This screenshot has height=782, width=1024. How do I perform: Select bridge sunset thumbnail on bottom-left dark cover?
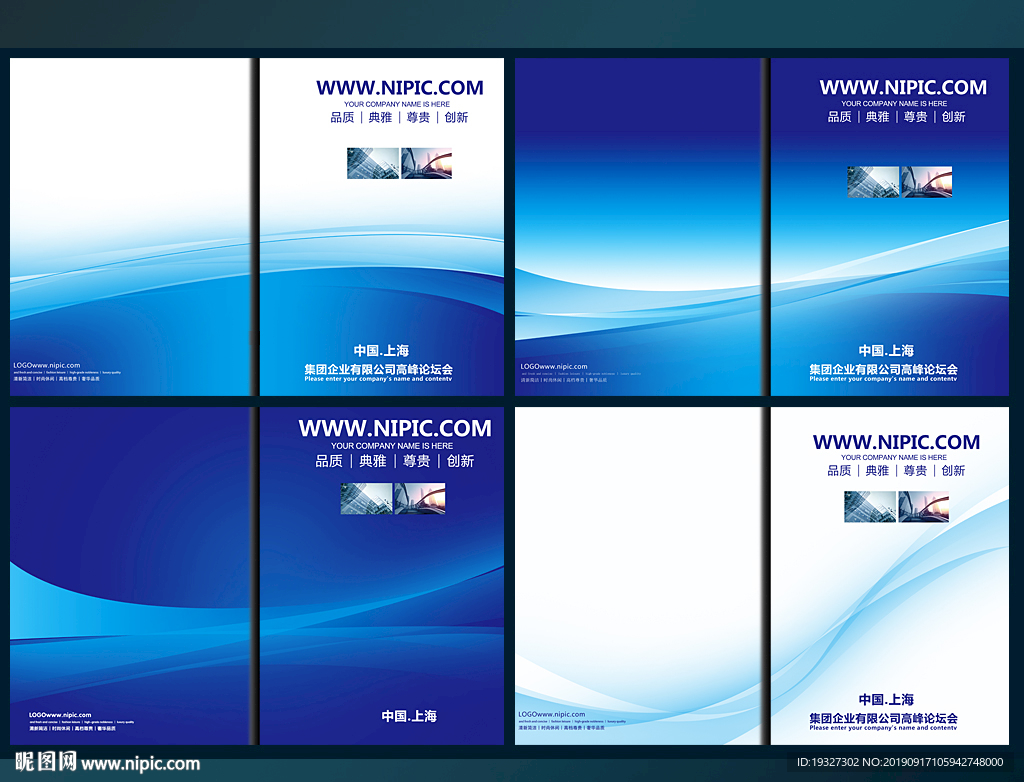(x=419, y=498)
